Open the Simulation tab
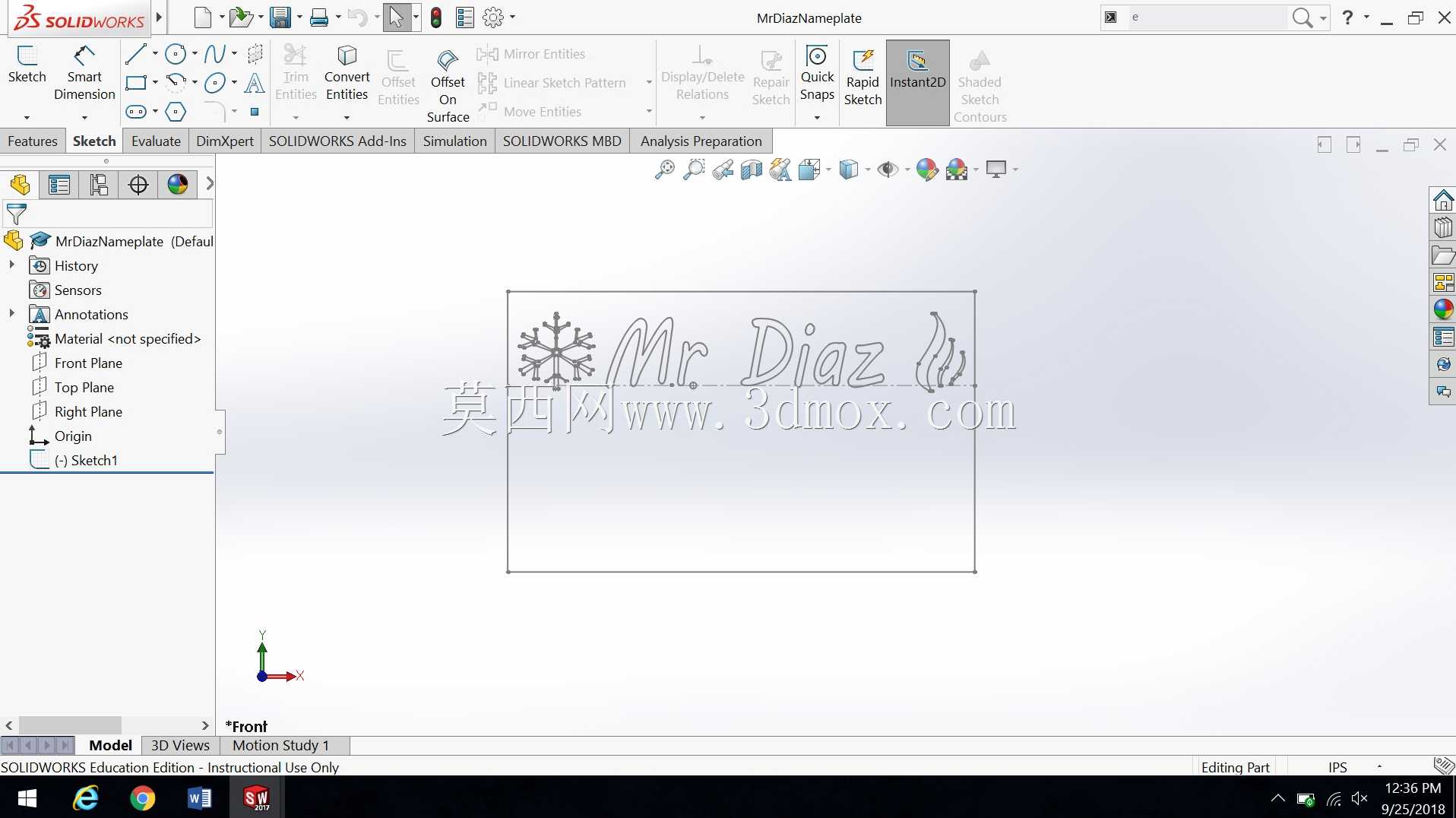 (x=454, y=141)
